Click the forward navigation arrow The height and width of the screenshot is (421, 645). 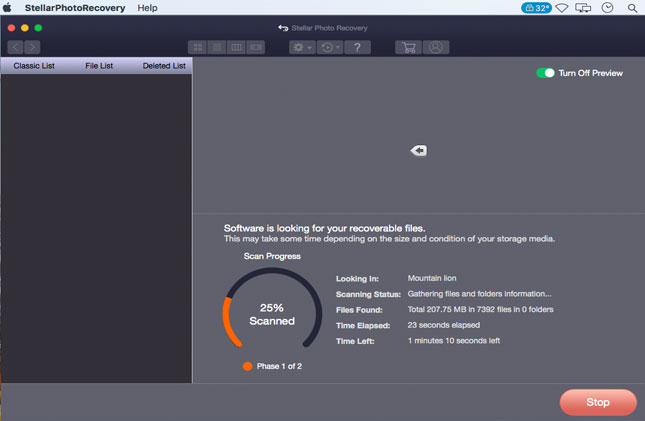(32, 47)
